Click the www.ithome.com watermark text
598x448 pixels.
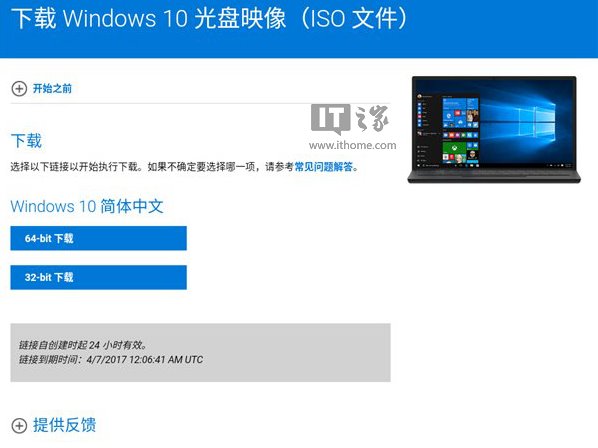(x=352, y=145)
